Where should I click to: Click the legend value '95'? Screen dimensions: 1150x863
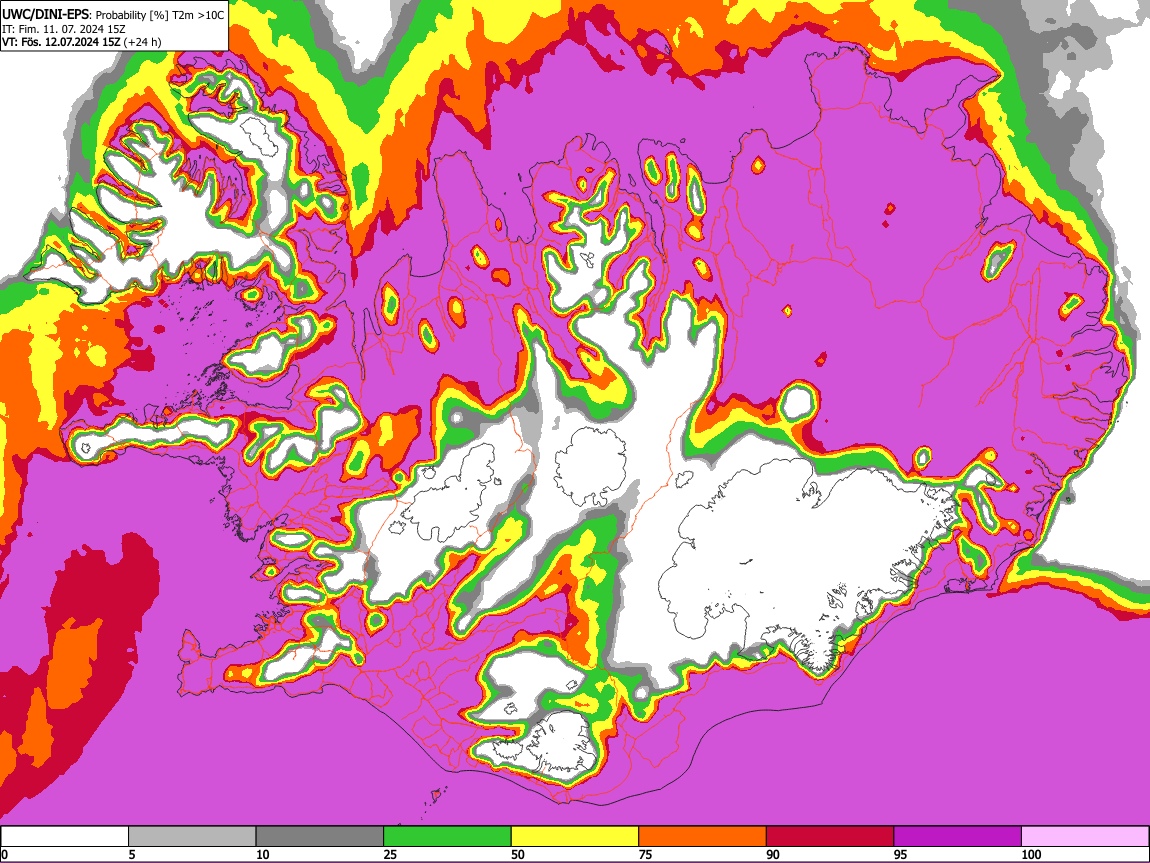click(901, 854)
